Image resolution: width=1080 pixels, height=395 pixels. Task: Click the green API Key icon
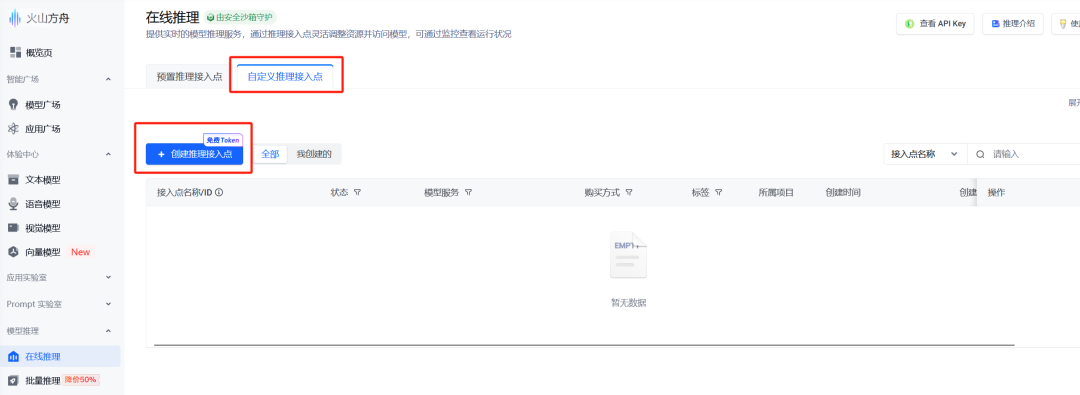(x=909, y=23)
